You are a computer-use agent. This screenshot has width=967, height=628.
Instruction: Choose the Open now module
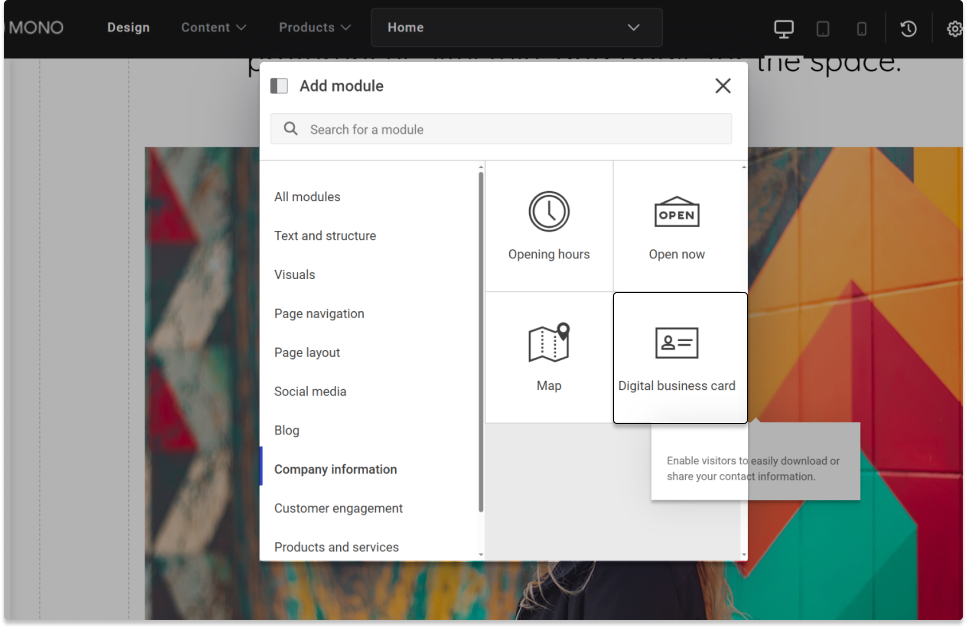676,224
